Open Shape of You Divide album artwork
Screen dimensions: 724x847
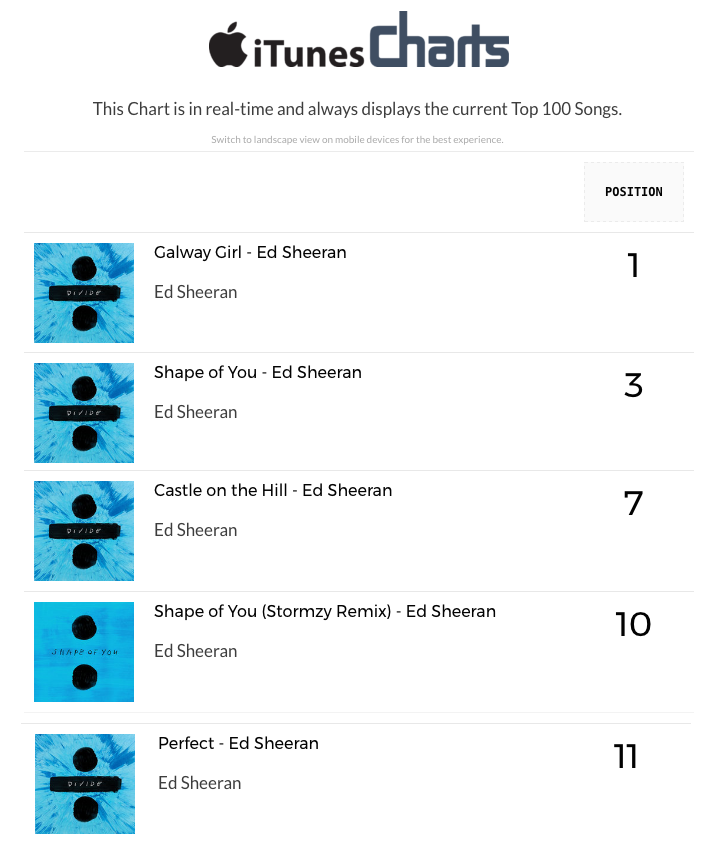(84, 413)
